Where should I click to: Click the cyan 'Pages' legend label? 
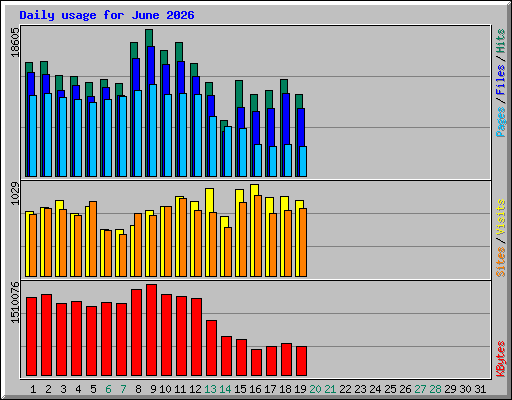[501, 122]
